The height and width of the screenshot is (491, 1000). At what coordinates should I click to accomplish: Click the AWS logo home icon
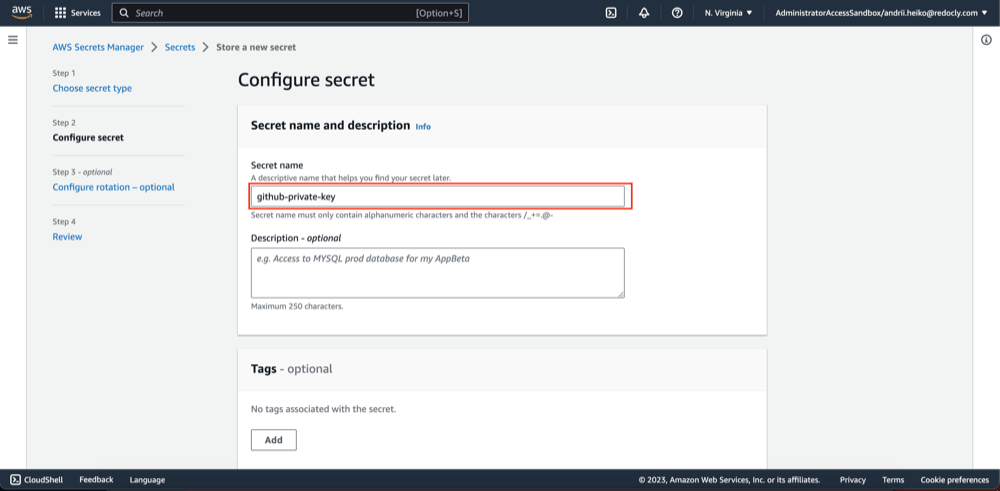pyautogui.click(x=22, y=12)
